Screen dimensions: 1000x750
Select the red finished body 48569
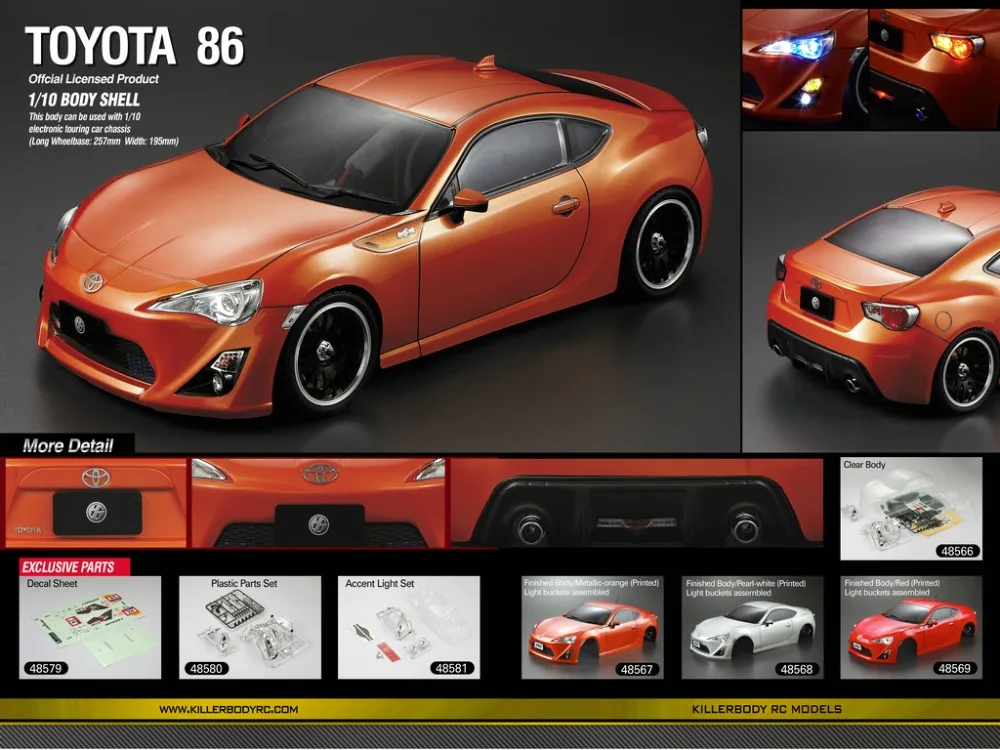pos(911,628)
